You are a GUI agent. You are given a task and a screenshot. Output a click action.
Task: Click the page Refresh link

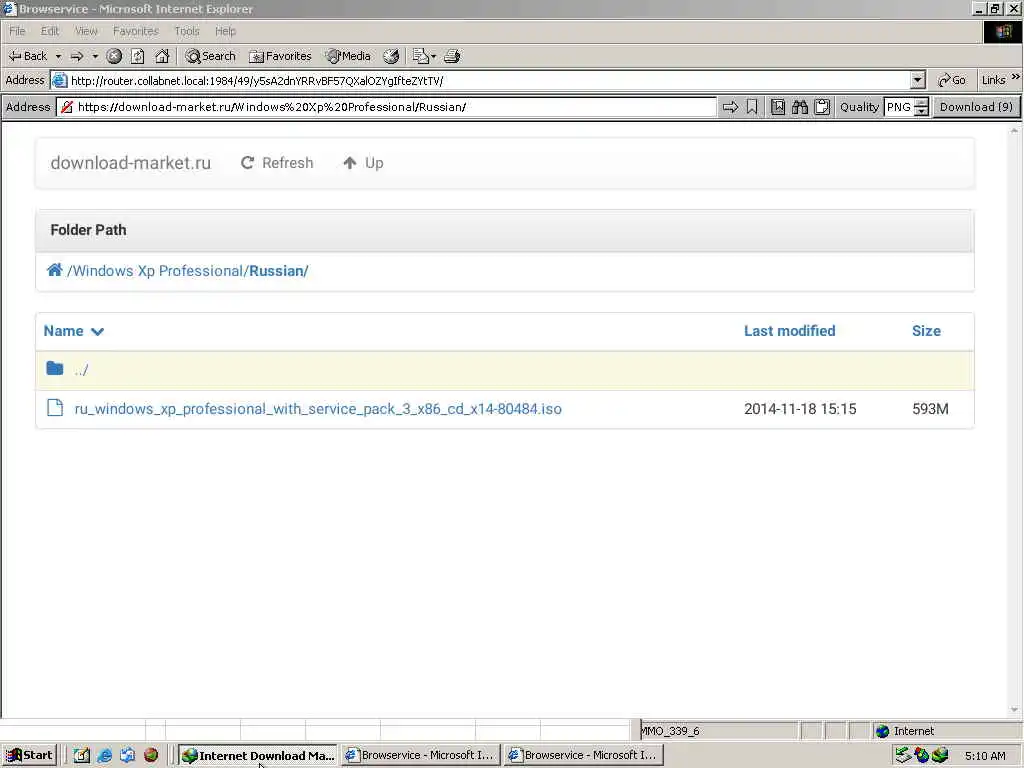coord(277,163)
